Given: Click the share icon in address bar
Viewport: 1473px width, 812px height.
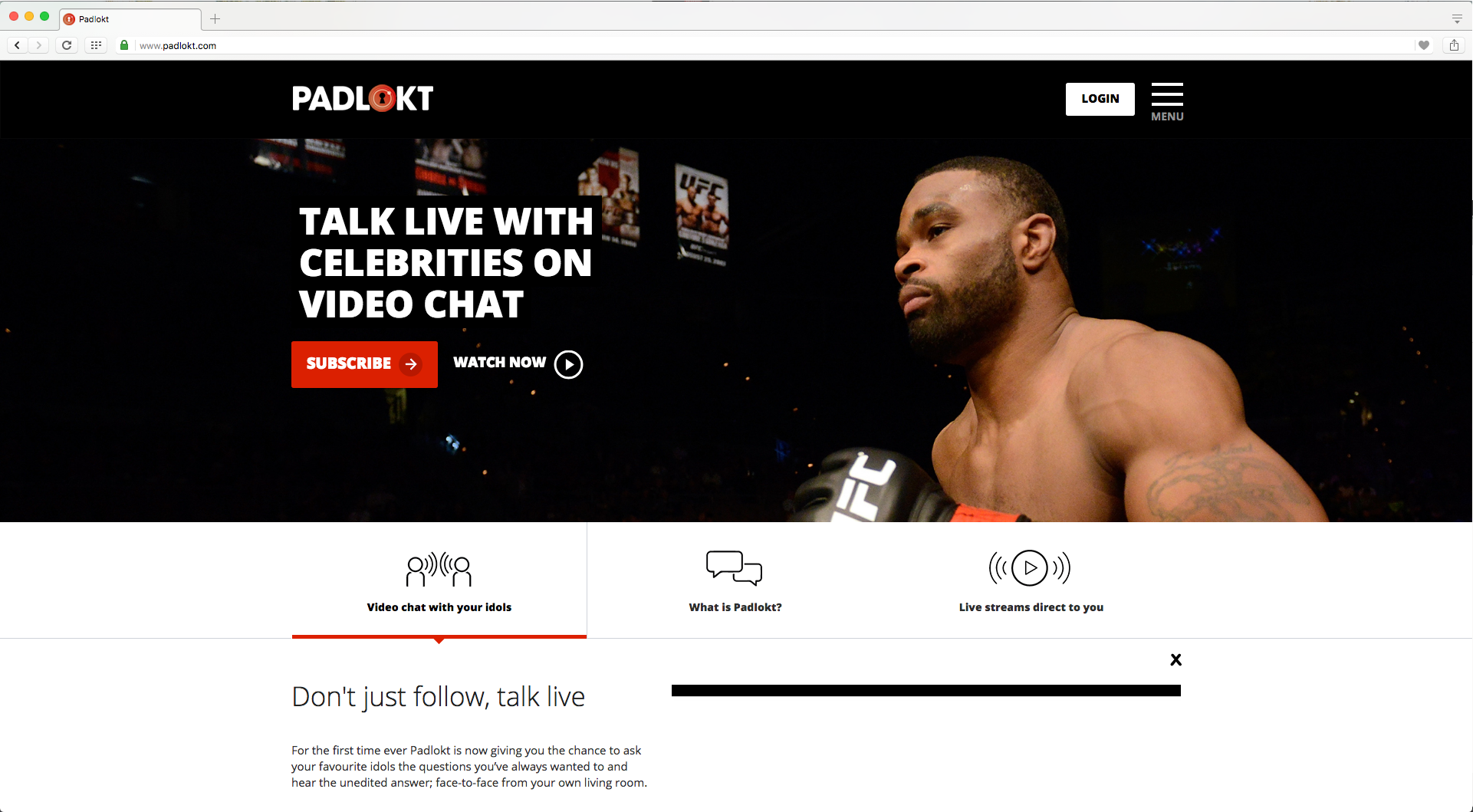Looking at the screenshot, I should click(1454, 45).
